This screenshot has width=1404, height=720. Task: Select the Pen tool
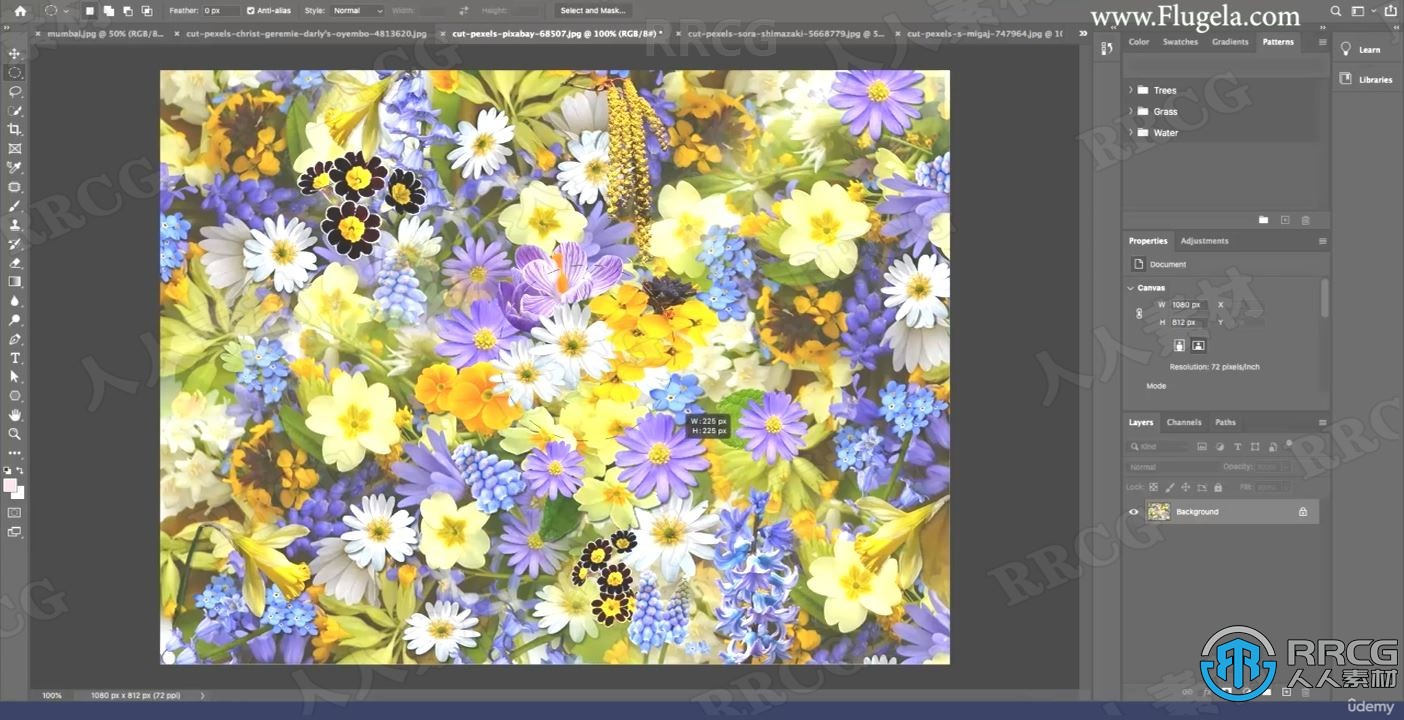14,339
